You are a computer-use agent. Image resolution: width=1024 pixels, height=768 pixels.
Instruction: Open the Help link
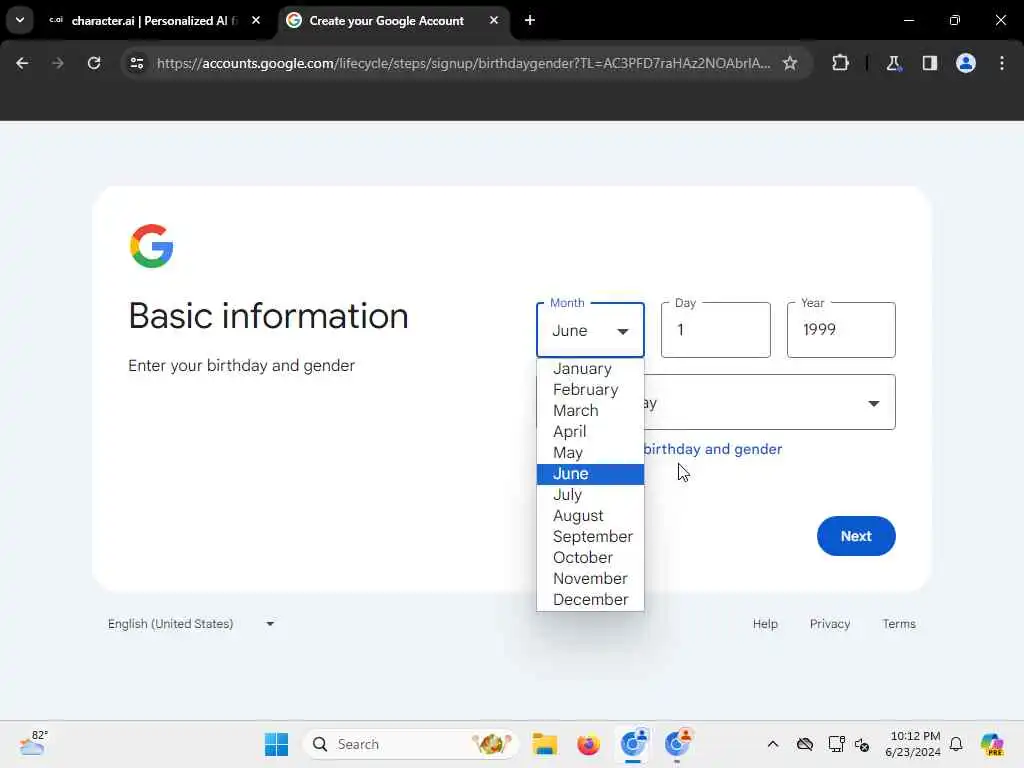765,624
